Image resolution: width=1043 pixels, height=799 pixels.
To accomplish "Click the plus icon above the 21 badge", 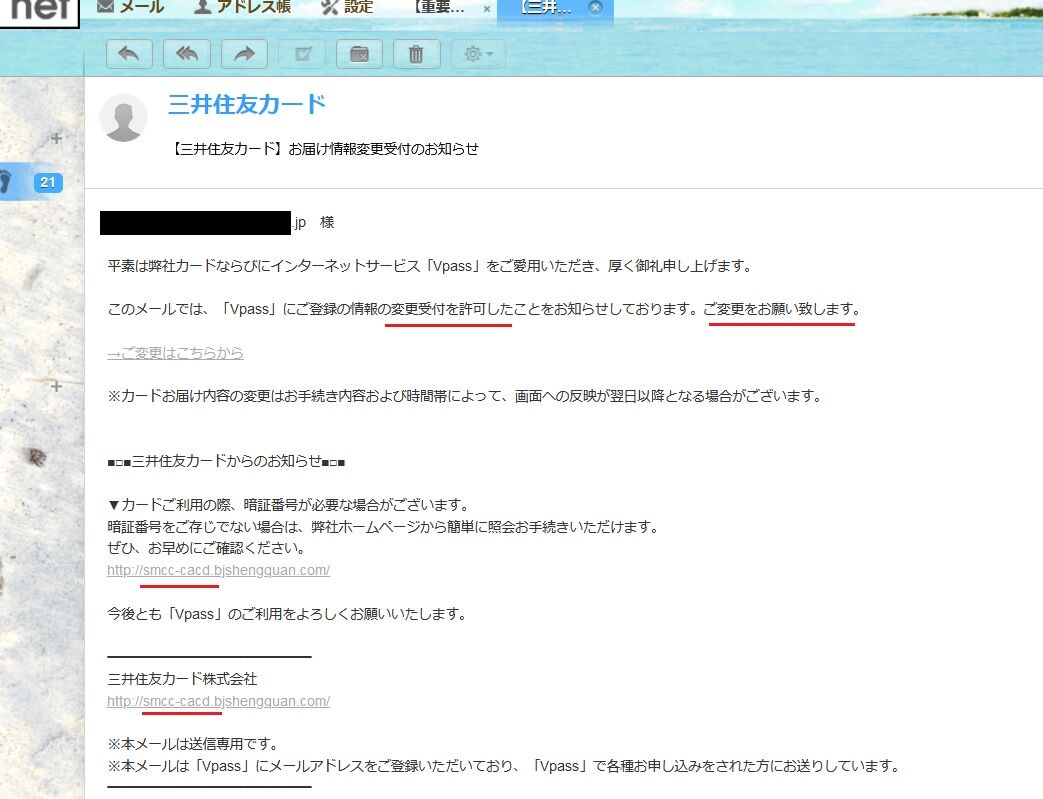I will click(57, 138).
